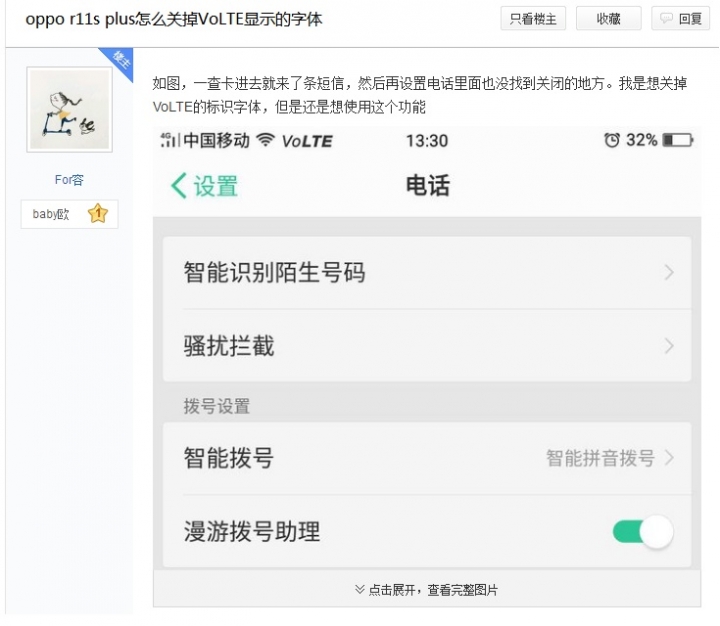720x626 pixels.
Task: Click the baby欧 badge label
Action: [x=51, y=214]
